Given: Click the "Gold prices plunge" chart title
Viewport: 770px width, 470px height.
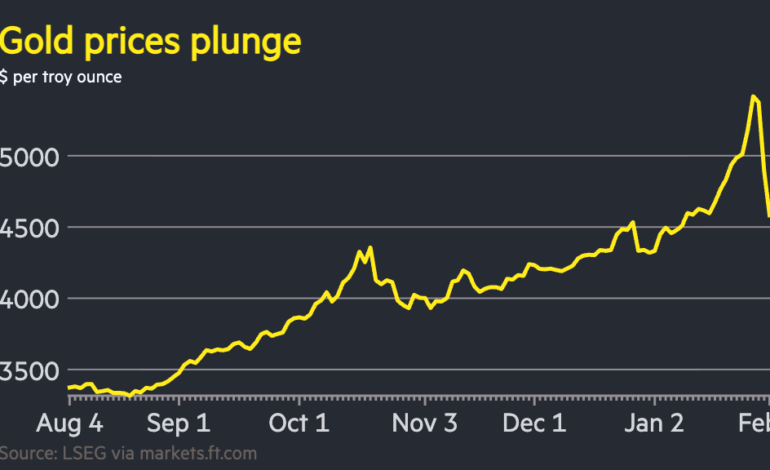Looking at the screenshot, I should 150,43.
